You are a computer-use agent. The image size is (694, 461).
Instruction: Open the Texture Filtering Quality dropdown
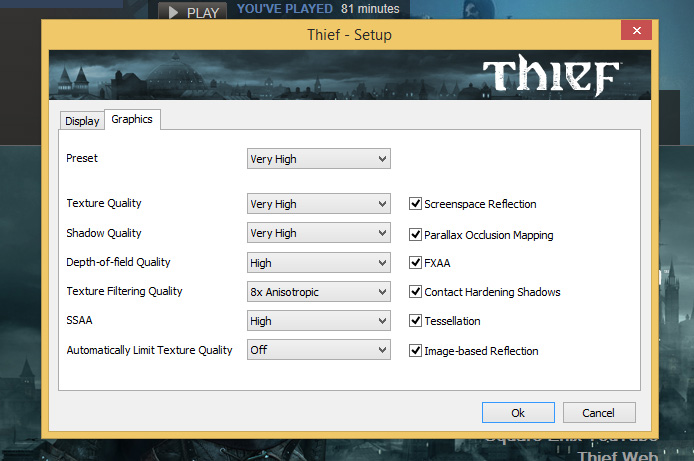pyautogui.click(x=319, y=292)
